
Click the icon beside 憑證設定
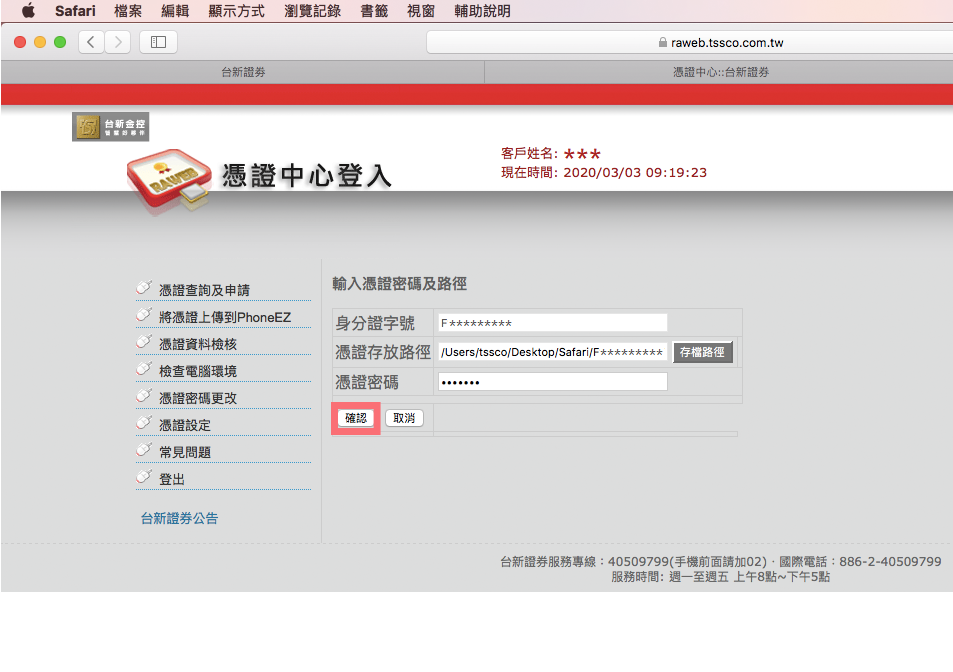point(144,422)
